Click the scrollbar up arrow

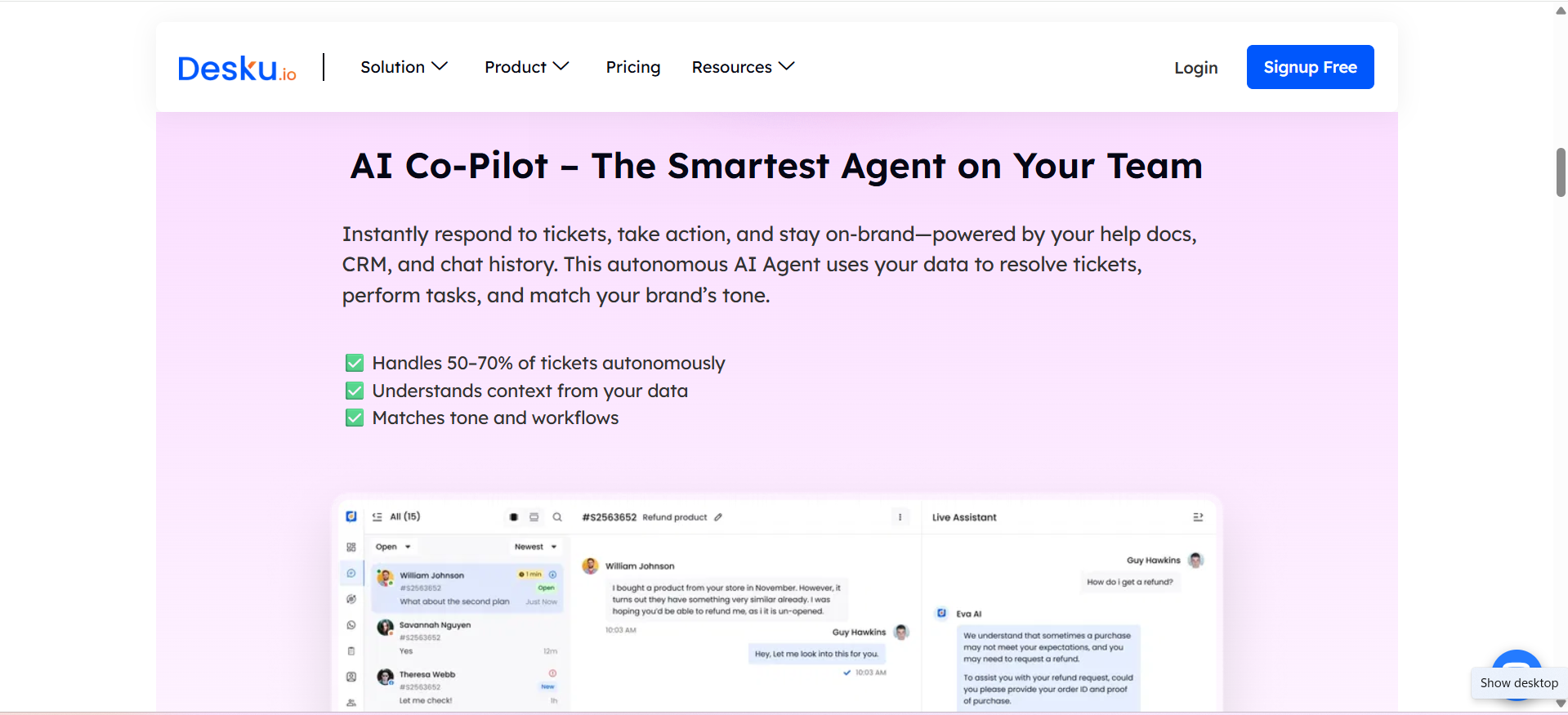(x=1561, y=11)
